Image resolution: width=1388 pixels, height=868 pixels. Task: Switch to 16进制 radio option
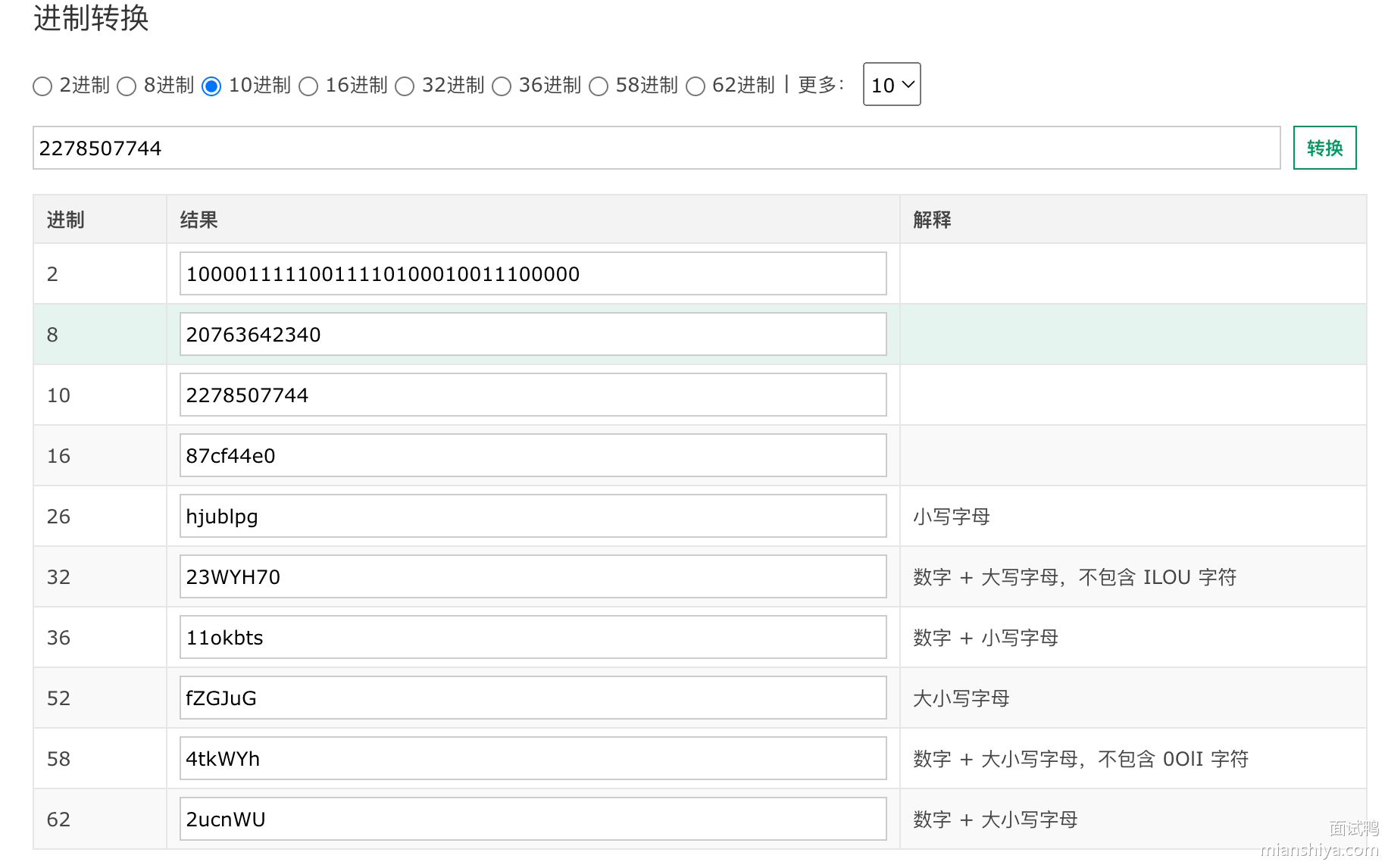pos(308,86)
